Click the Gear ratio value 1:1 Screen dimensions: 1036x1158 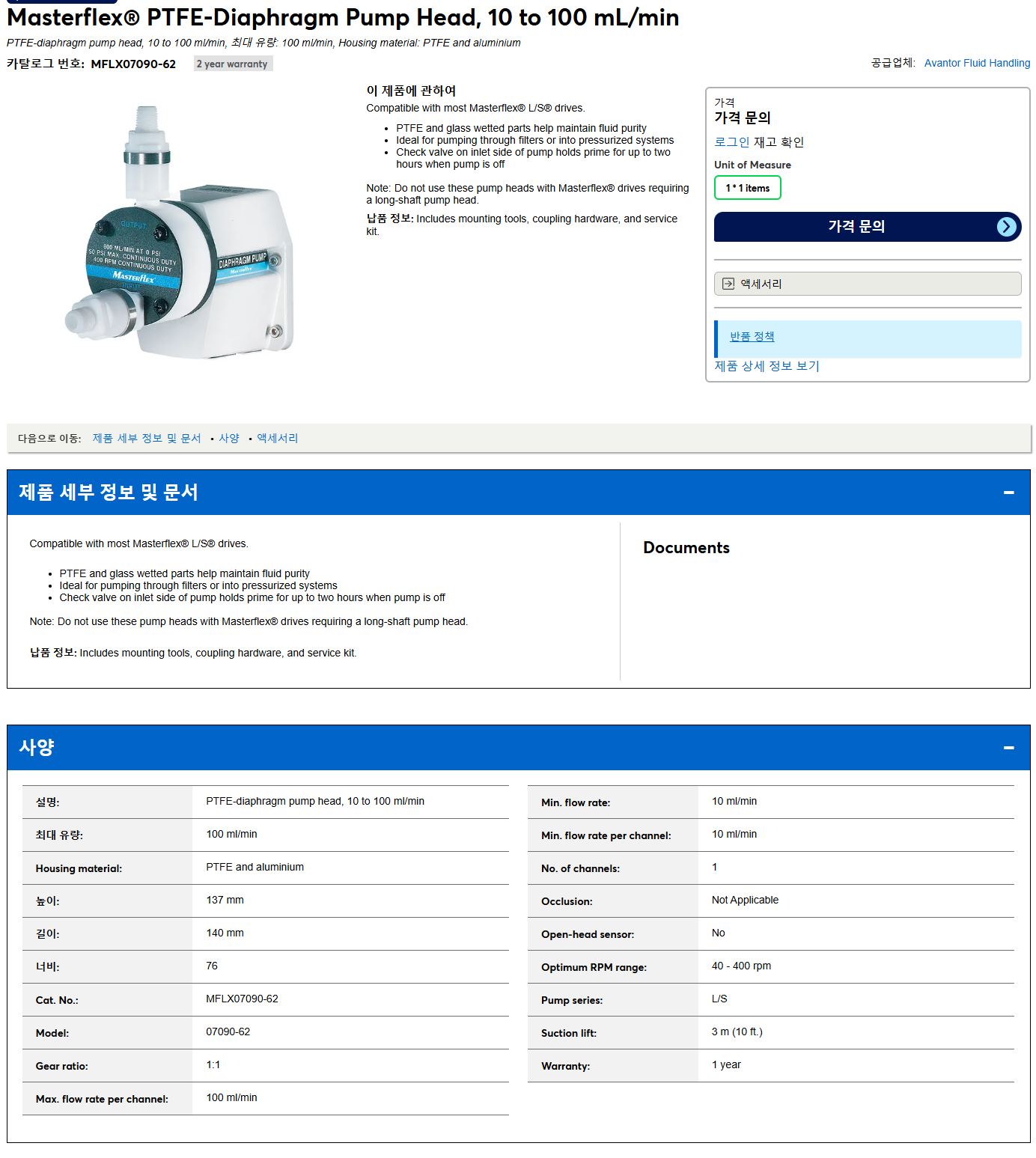(x=213, y=1065)
